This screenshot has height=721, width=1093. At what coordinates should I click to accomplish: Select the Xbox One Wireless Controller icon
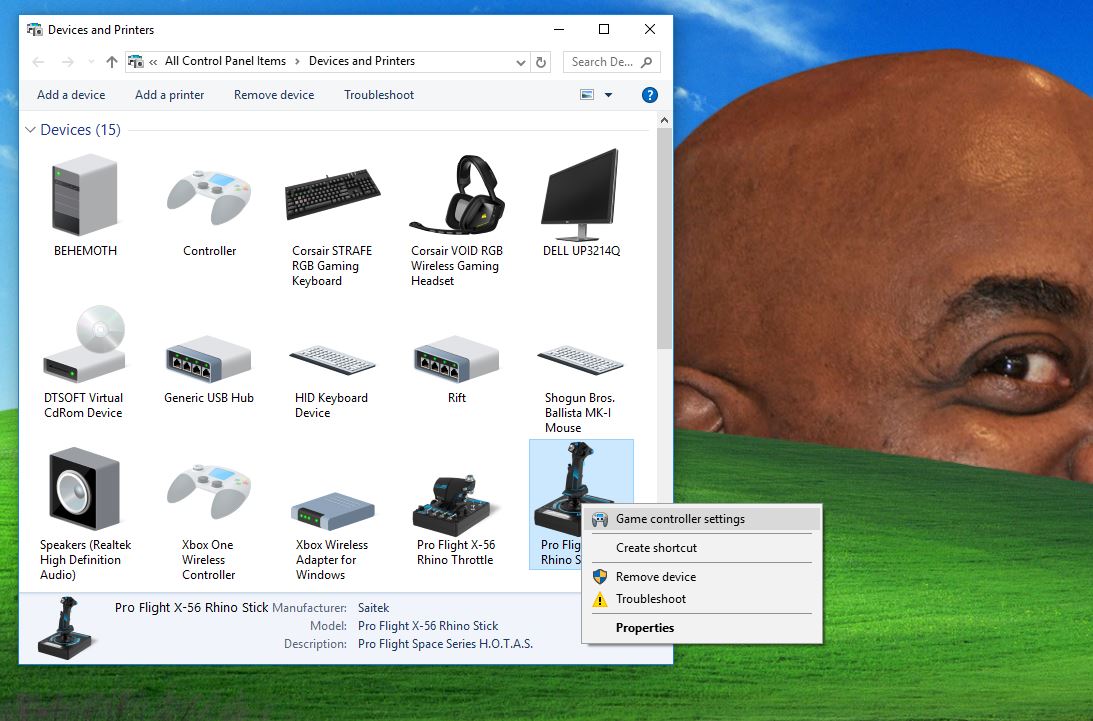(x=209, y=492)
